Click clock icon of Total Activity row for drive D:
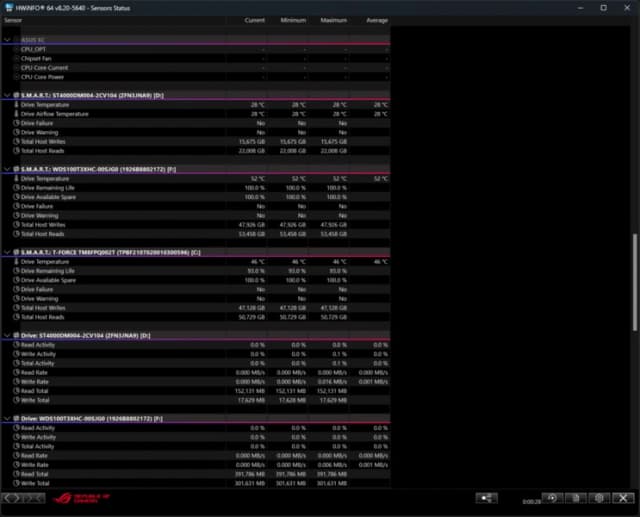The image size is (640, 517). pyautogui.click(x=16, y=363)
